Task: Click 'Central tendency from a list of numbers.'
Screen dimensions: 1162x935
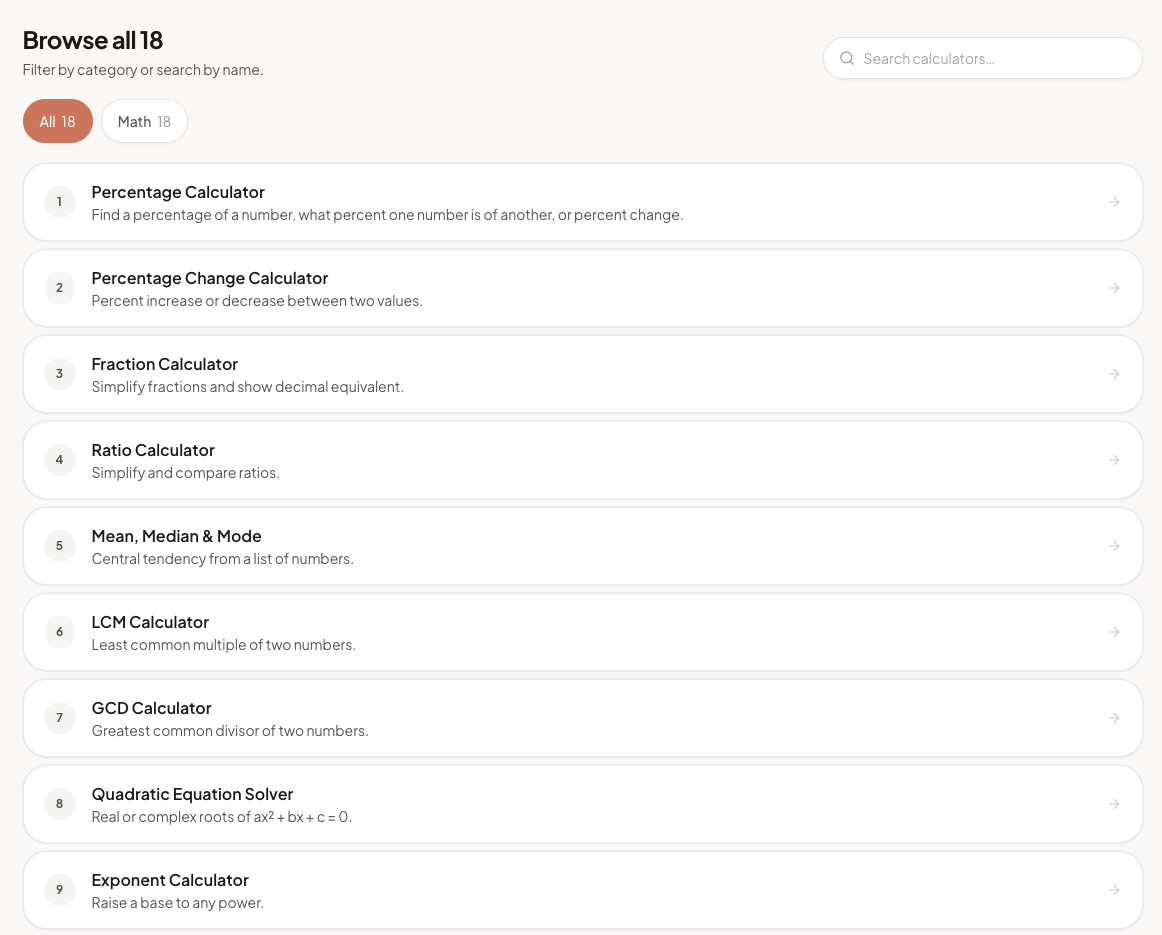Action: point(222,559)
